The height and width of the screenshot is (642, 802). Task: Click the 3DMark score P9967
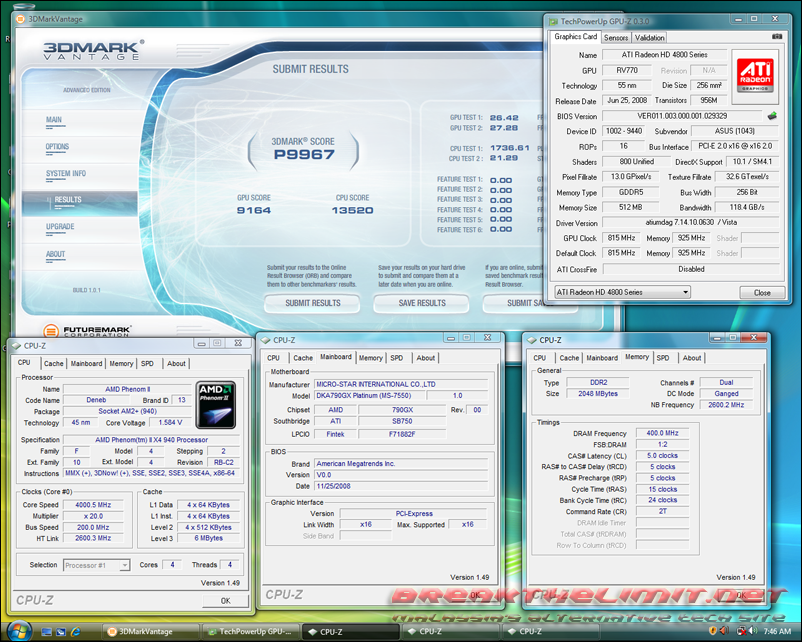[x=304, y=154]
